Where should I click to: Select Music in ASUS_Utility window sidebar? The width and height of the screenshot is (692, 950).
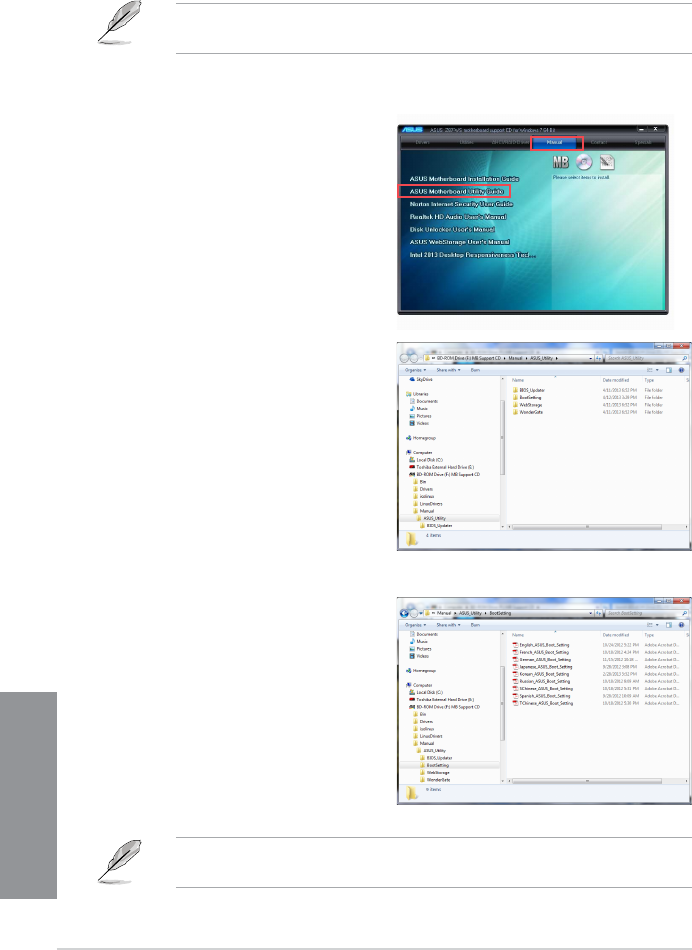tap(419, 408)
